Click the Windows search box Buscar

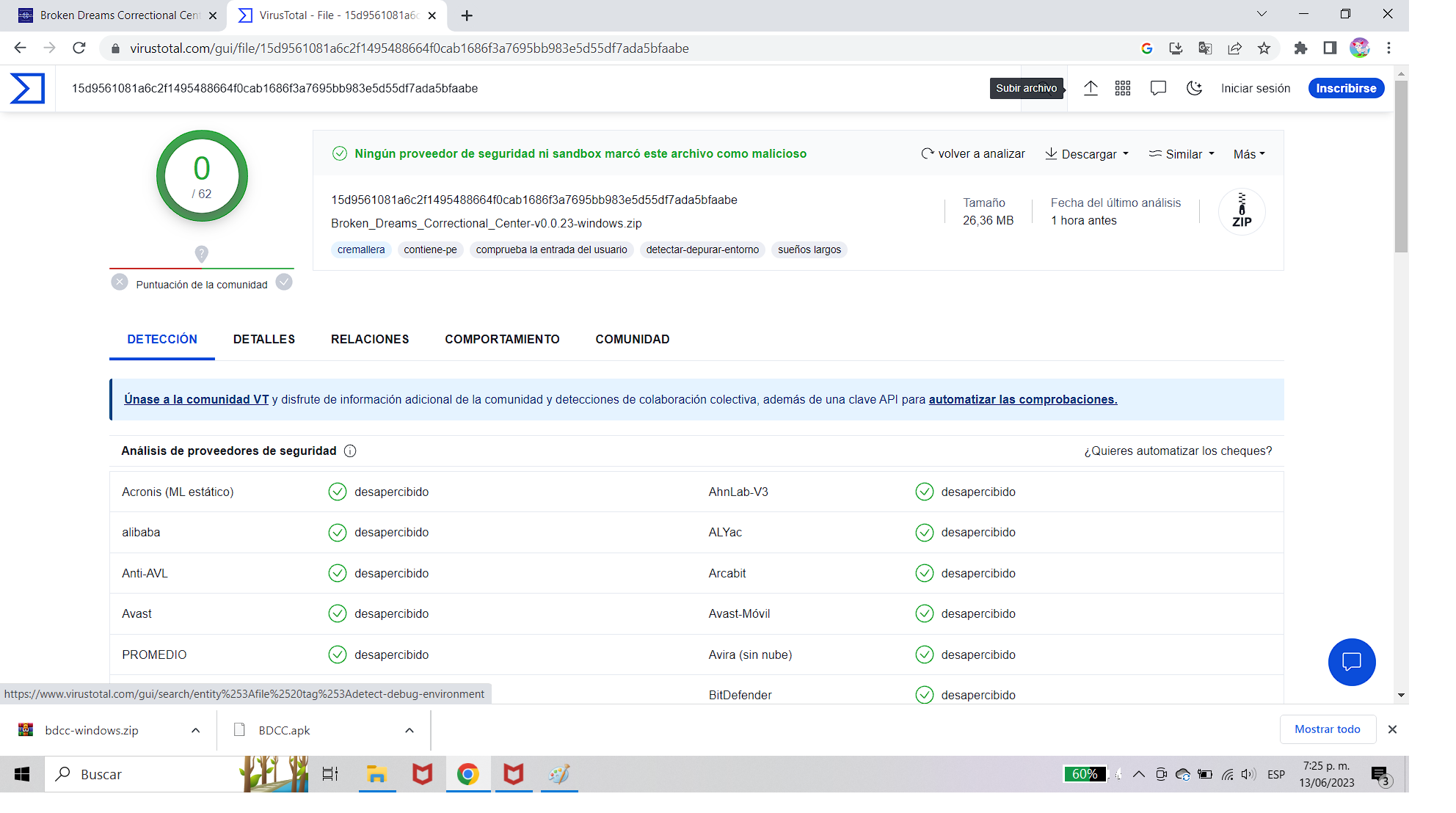[x=176, y=774]
